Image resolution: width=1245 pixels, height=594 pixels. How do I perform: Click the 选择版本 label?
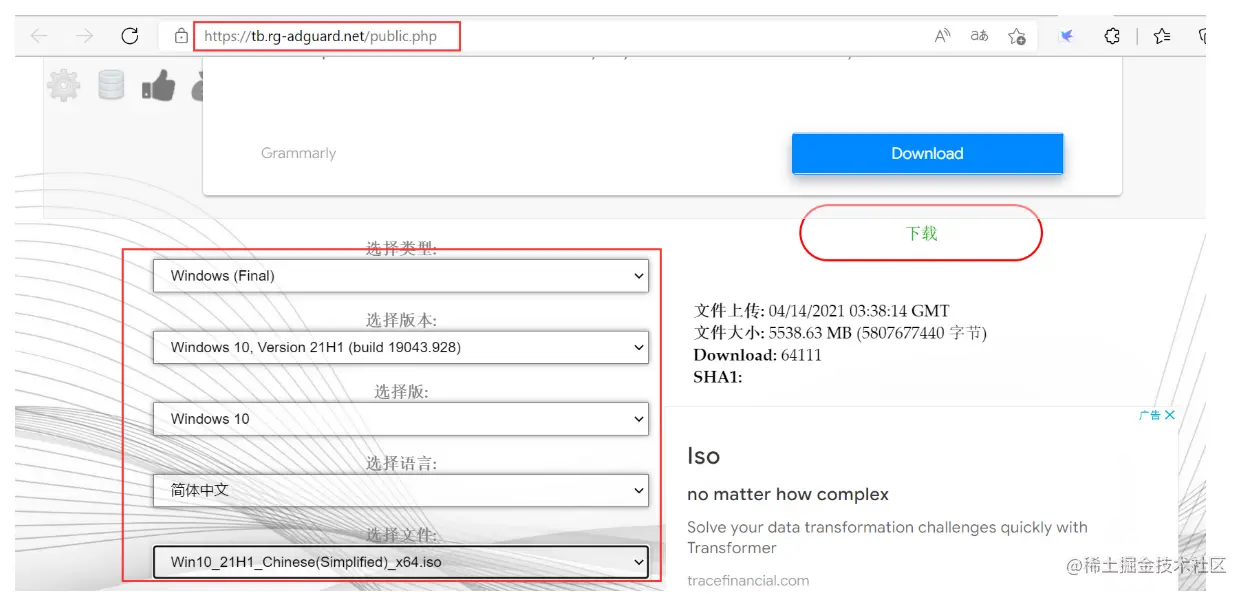pyautogui.click(x=401, y=320)
